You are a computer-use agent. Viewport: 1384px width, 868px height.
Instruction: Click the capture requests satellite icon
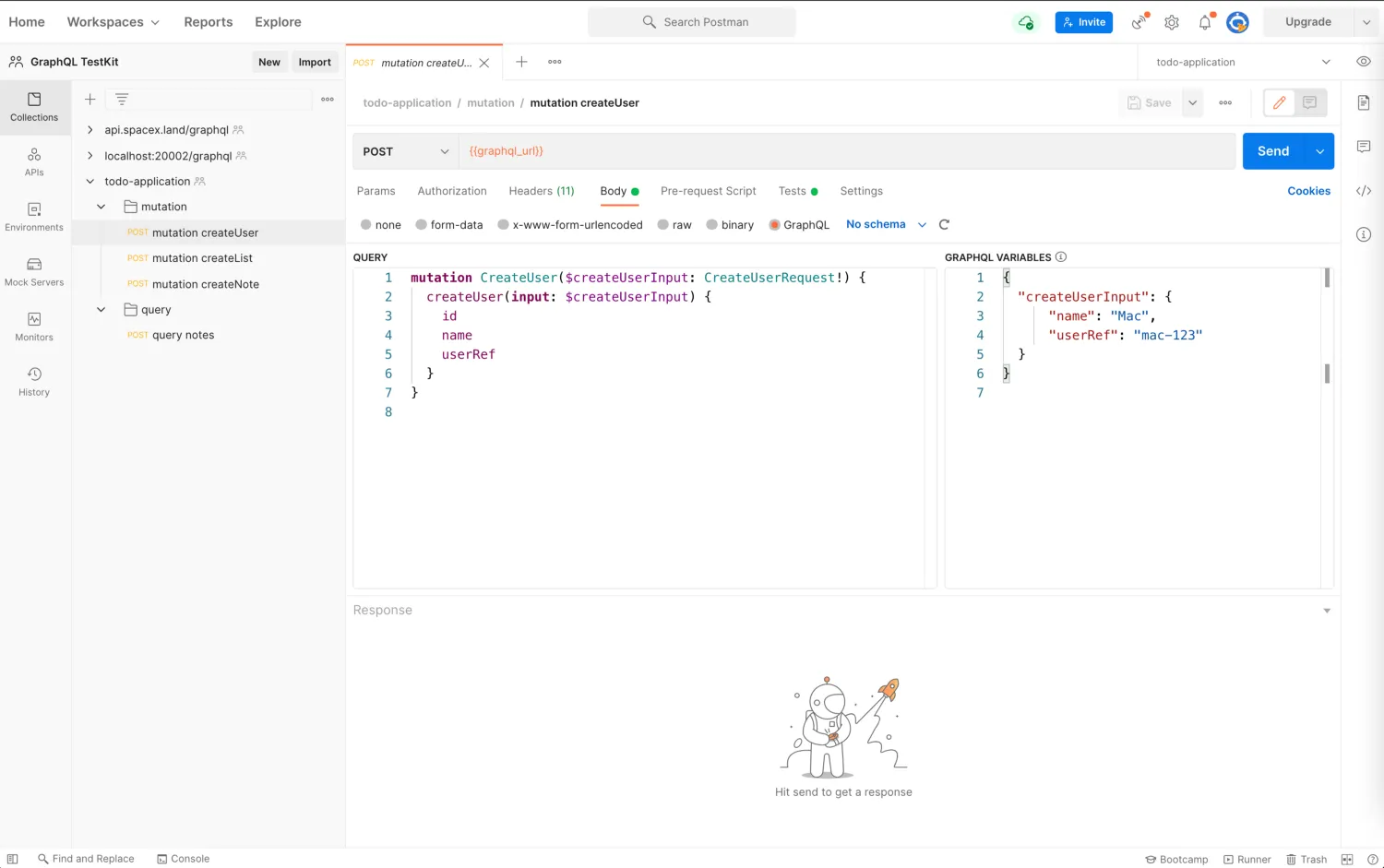pos(1140,21)
